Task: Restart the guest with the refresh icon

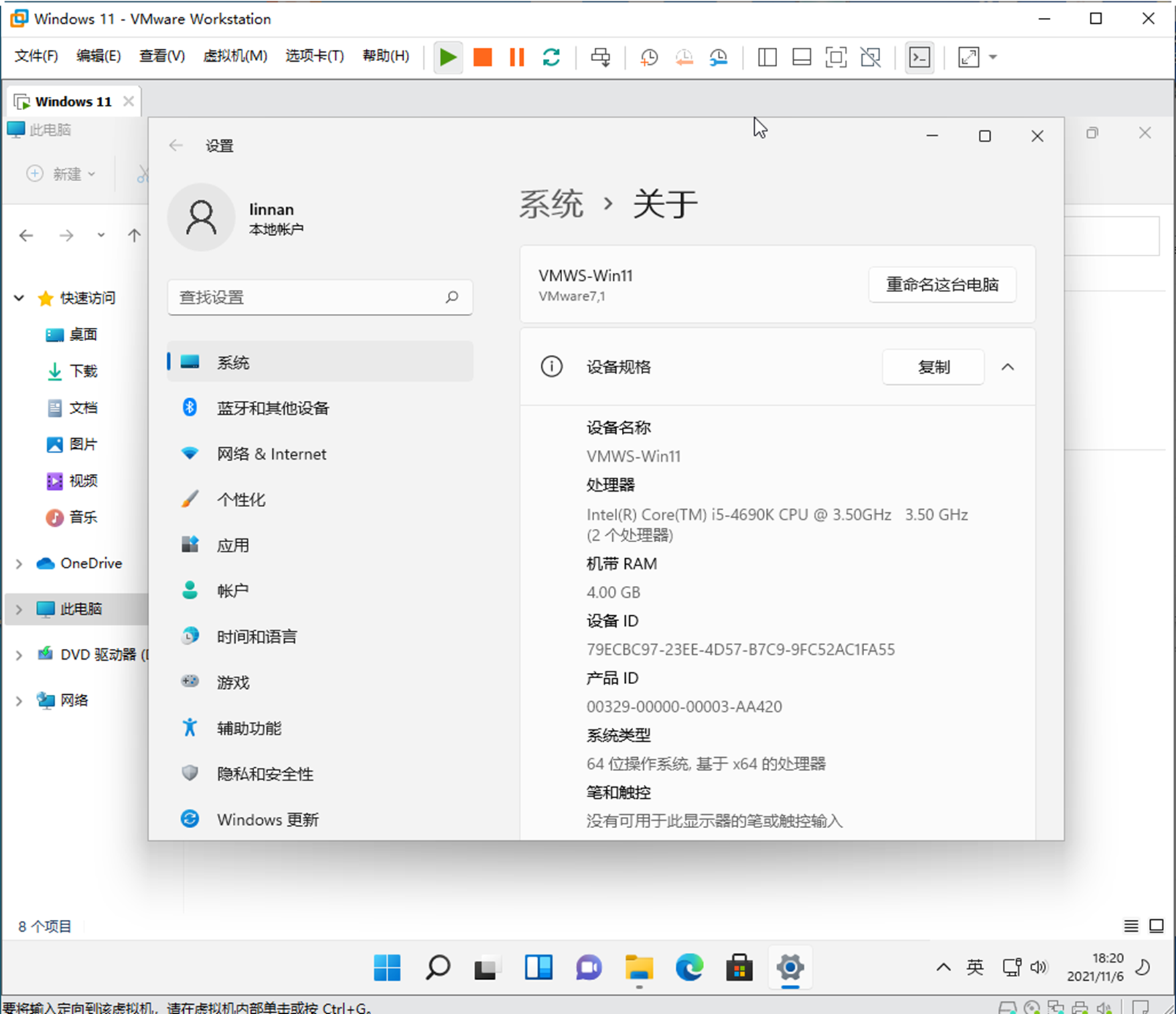Action: click(551, 57)
